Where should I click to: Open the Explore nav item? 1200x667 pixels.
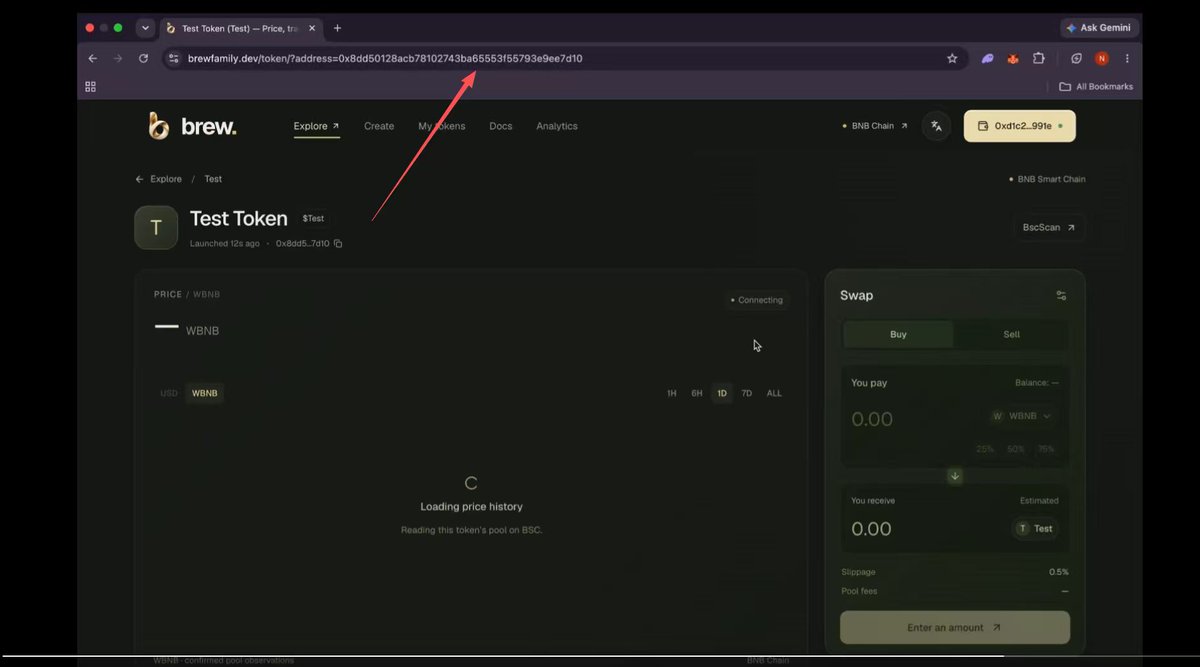pos(316,126)
